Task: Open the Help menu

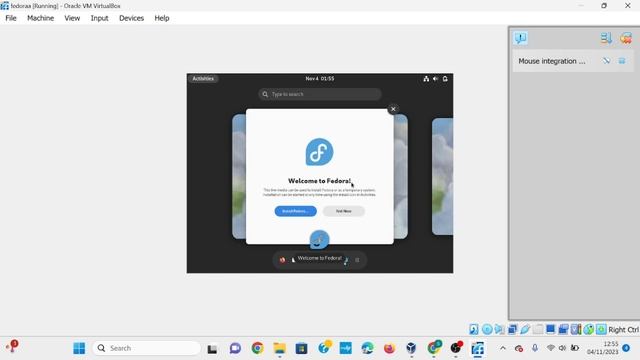Action: [x=162, y=18]
